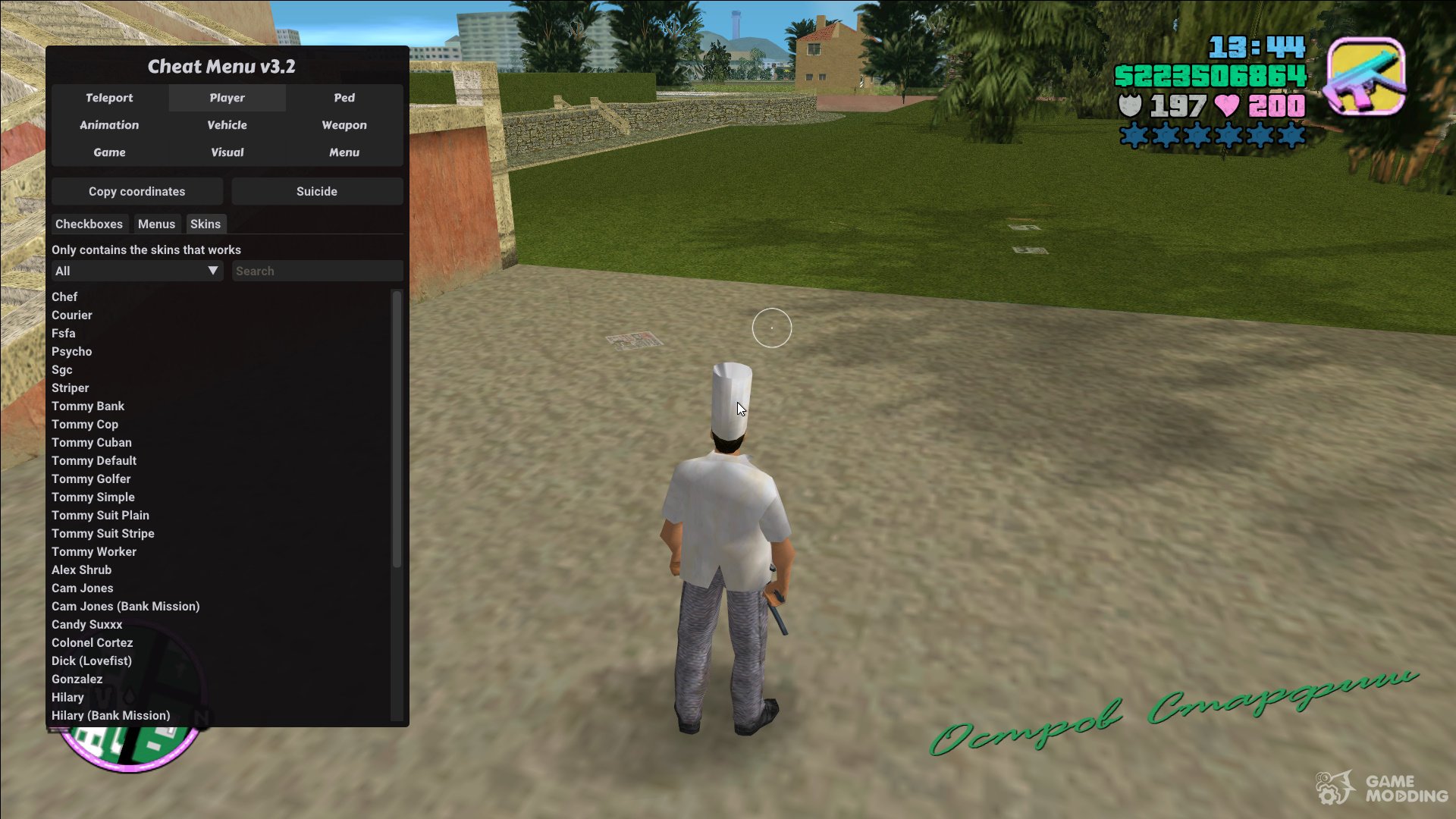Switch to the Menus tab

pos(156,223)
